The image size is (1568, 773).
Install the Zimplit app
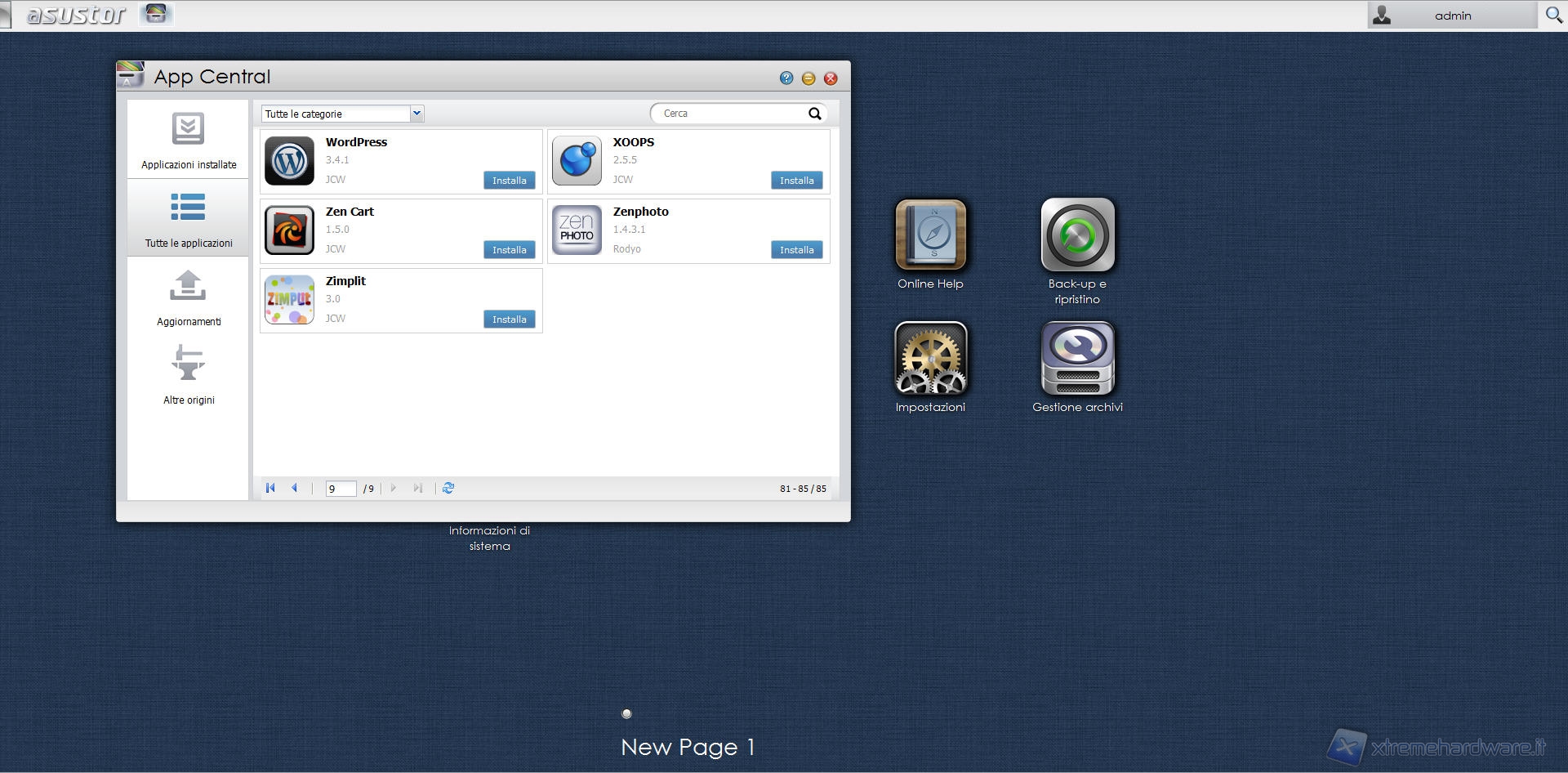pos(509,319)
